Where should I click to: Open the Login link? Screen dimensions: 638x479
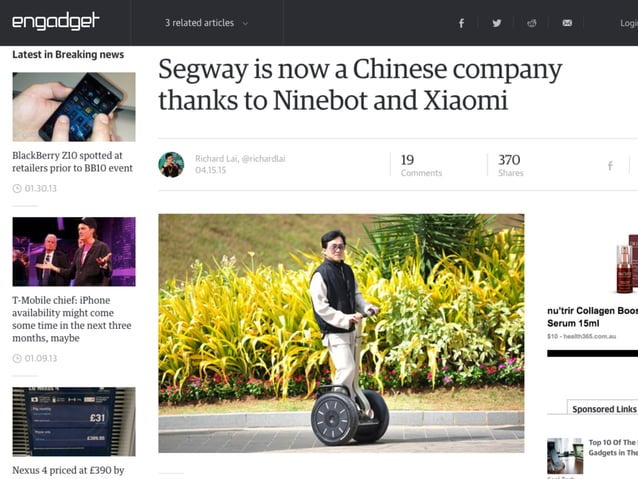click(x=629, y=23)
